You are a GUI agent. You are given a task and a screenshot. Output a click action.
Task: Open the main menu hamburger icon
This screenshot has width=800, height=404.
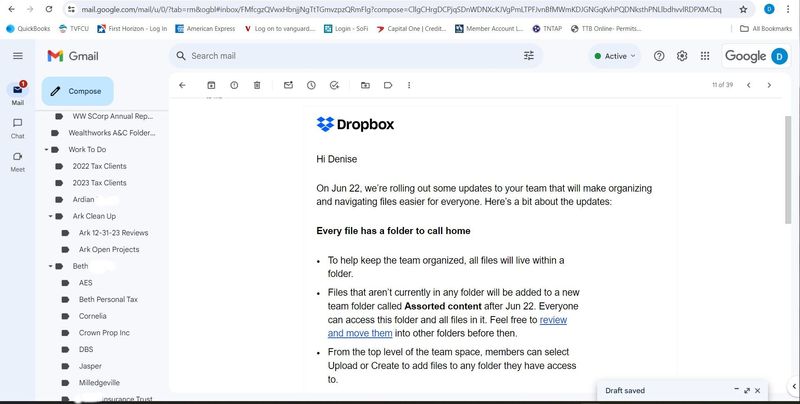point(18,56)
